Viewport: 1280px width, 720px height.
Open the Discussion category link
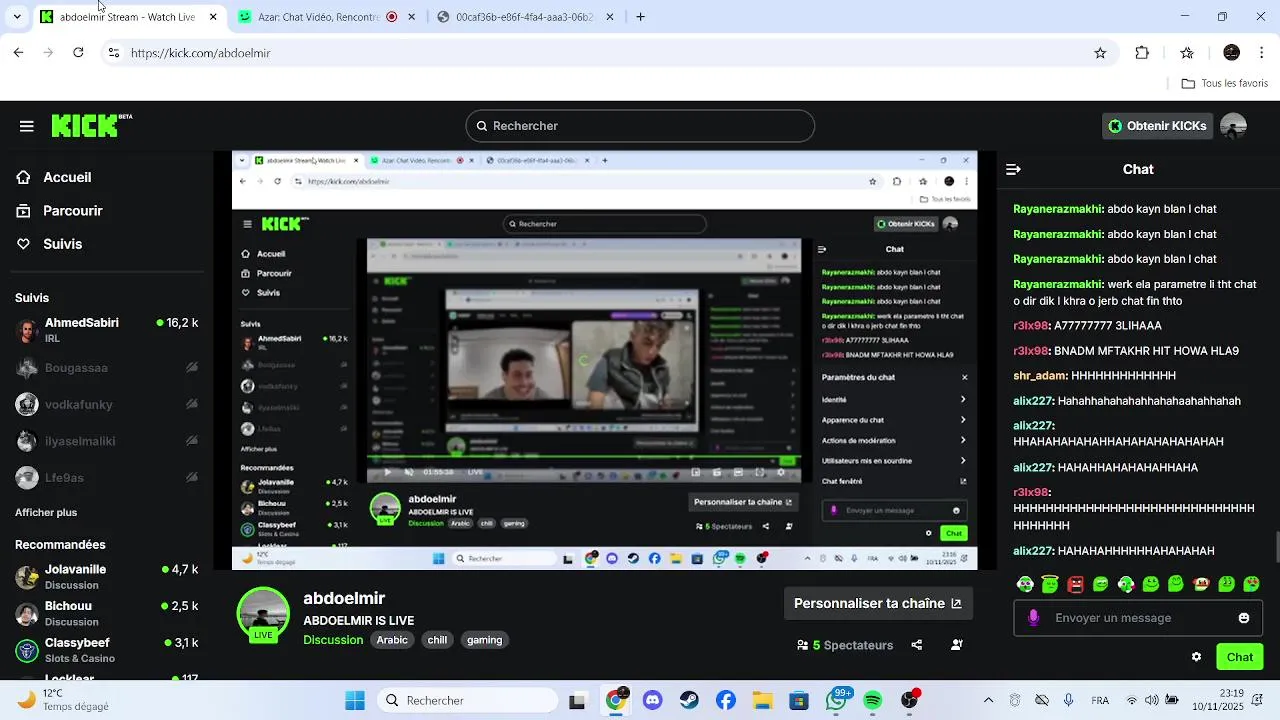[x=333, y=640]
